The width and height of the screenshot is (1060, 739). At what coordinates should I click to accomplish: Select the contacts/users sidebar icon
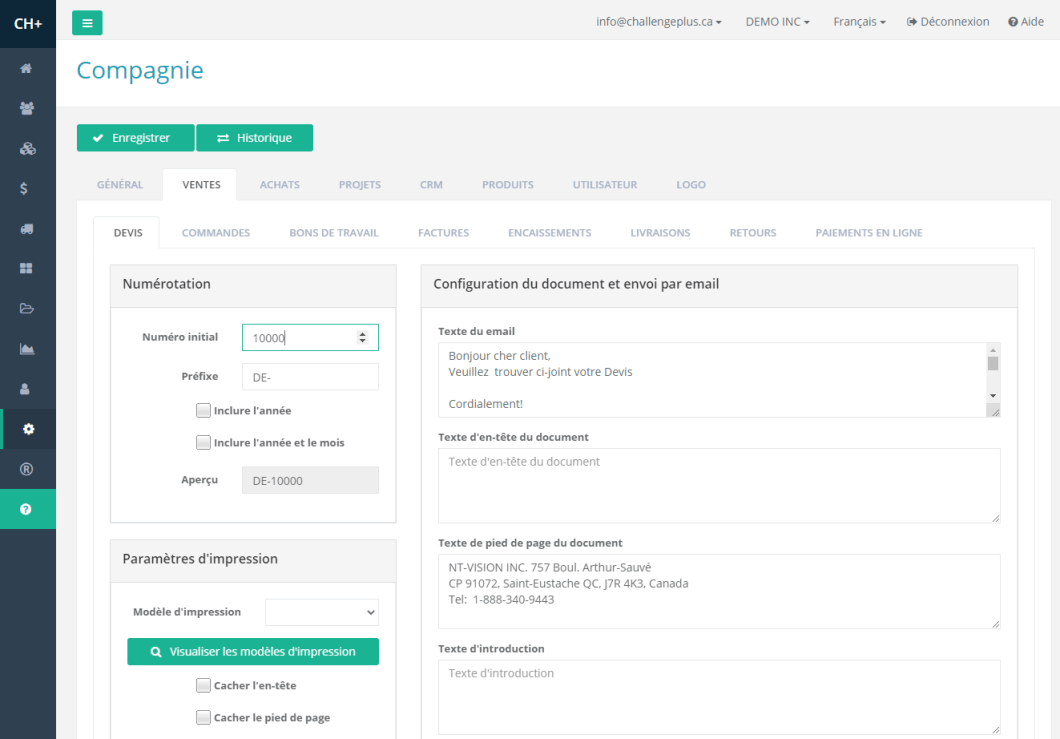[27, 108]
